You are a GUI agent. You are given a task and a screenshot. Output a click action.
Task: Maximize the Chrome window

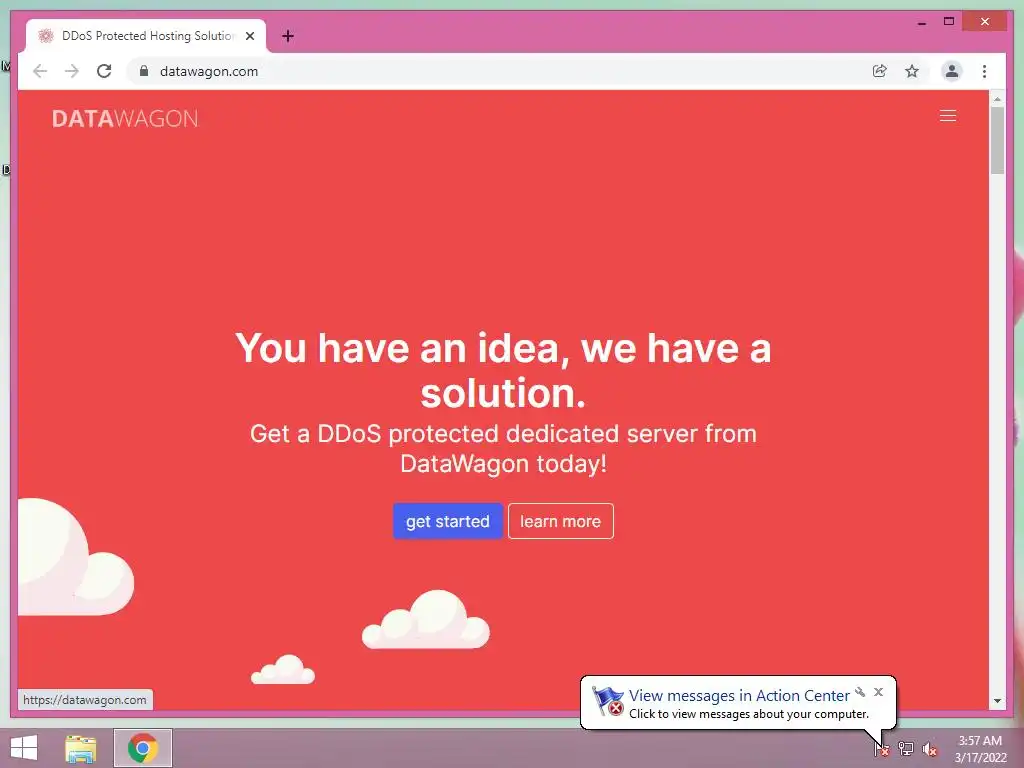pyautogui.click(x=949, y=22)
